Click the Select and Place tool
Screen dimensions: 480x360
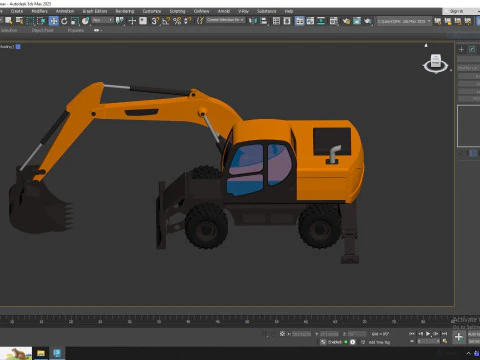pos(86,21)
